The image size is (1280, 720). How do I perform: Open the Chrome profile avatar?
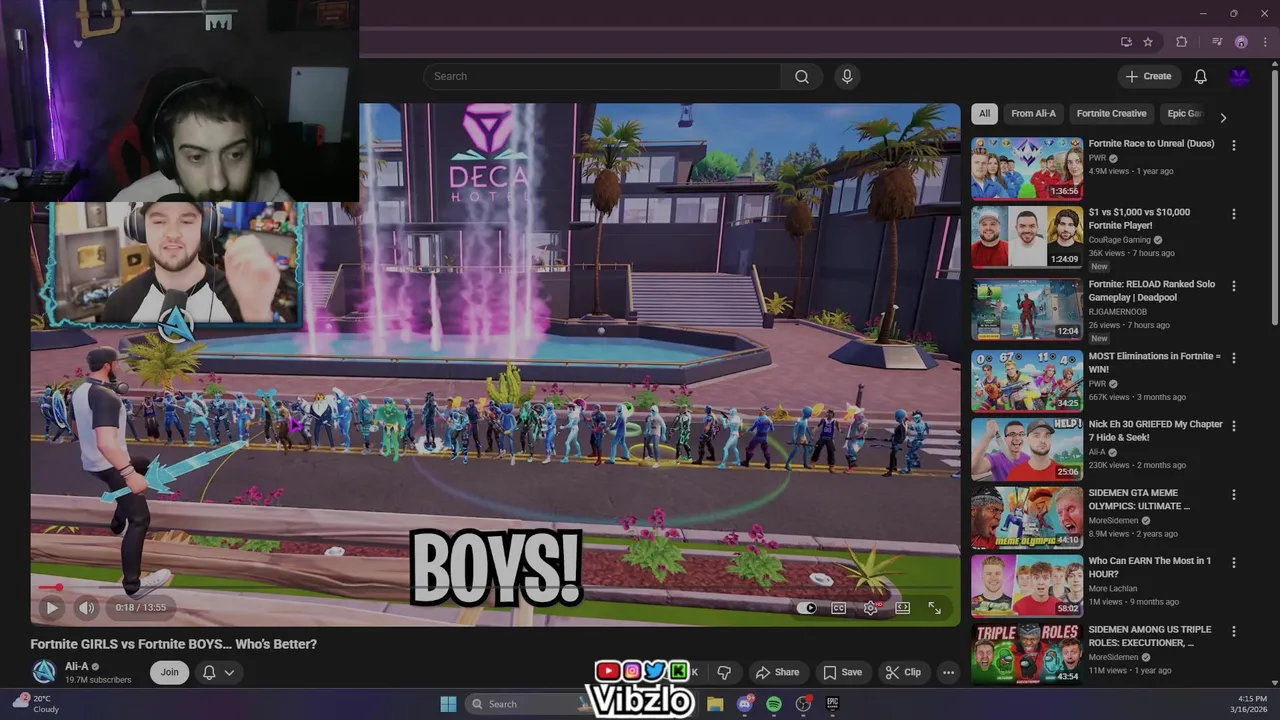[x=1241, y=42]
